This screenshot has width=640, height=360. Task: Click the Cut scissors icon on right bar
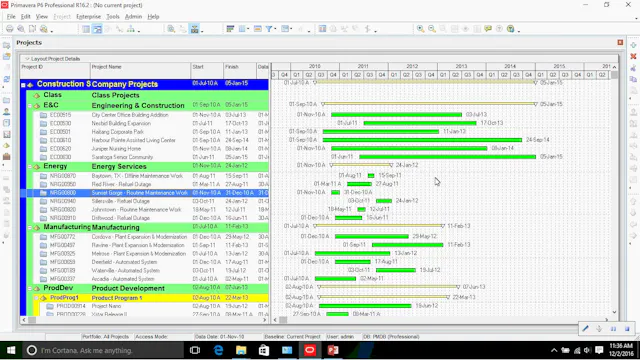[633, 68]
